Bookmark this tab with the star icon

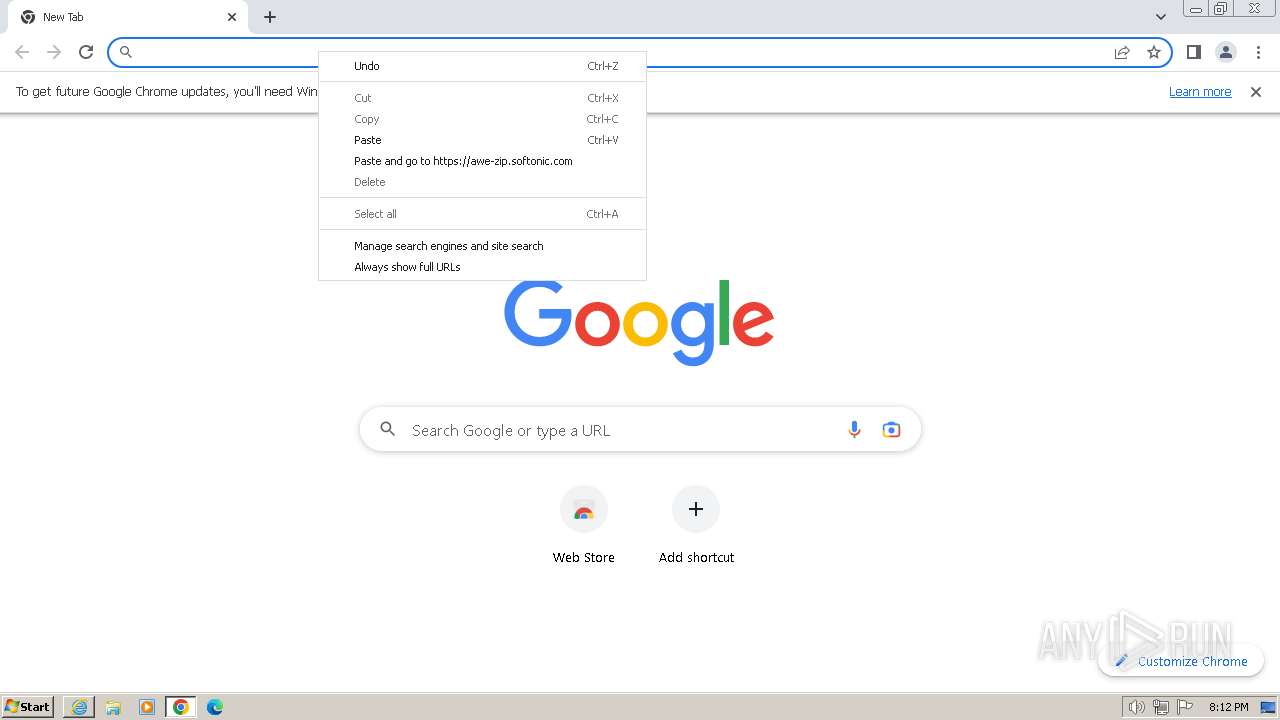tap(1154, 52)
